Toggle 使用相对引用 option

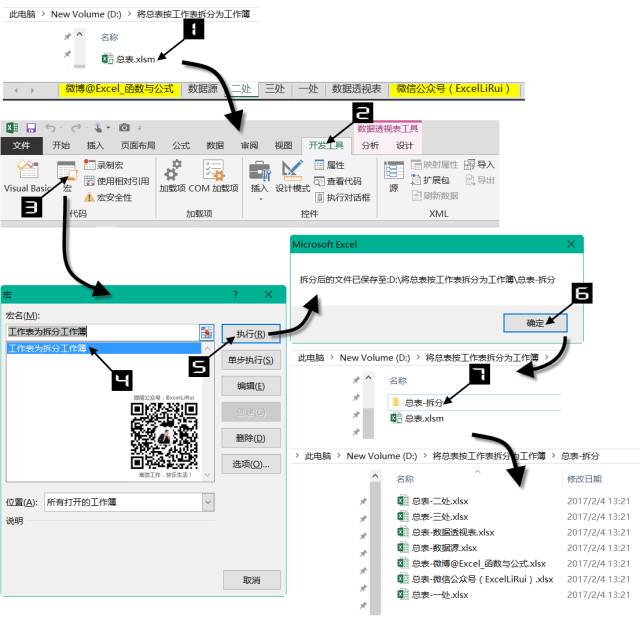[117, 181]
